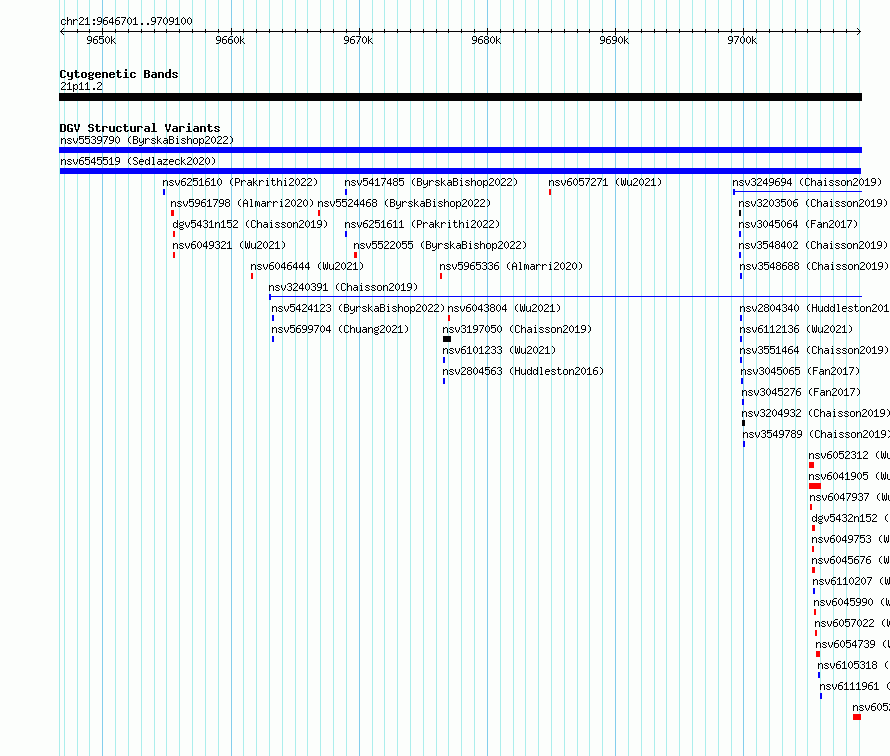Image resolution: width=890 pixels, height=756 pixels.
Task: Click nsv5522055 (ByrskaBishop2022) label
Action: pyautogui.click(x=440, y=245)
